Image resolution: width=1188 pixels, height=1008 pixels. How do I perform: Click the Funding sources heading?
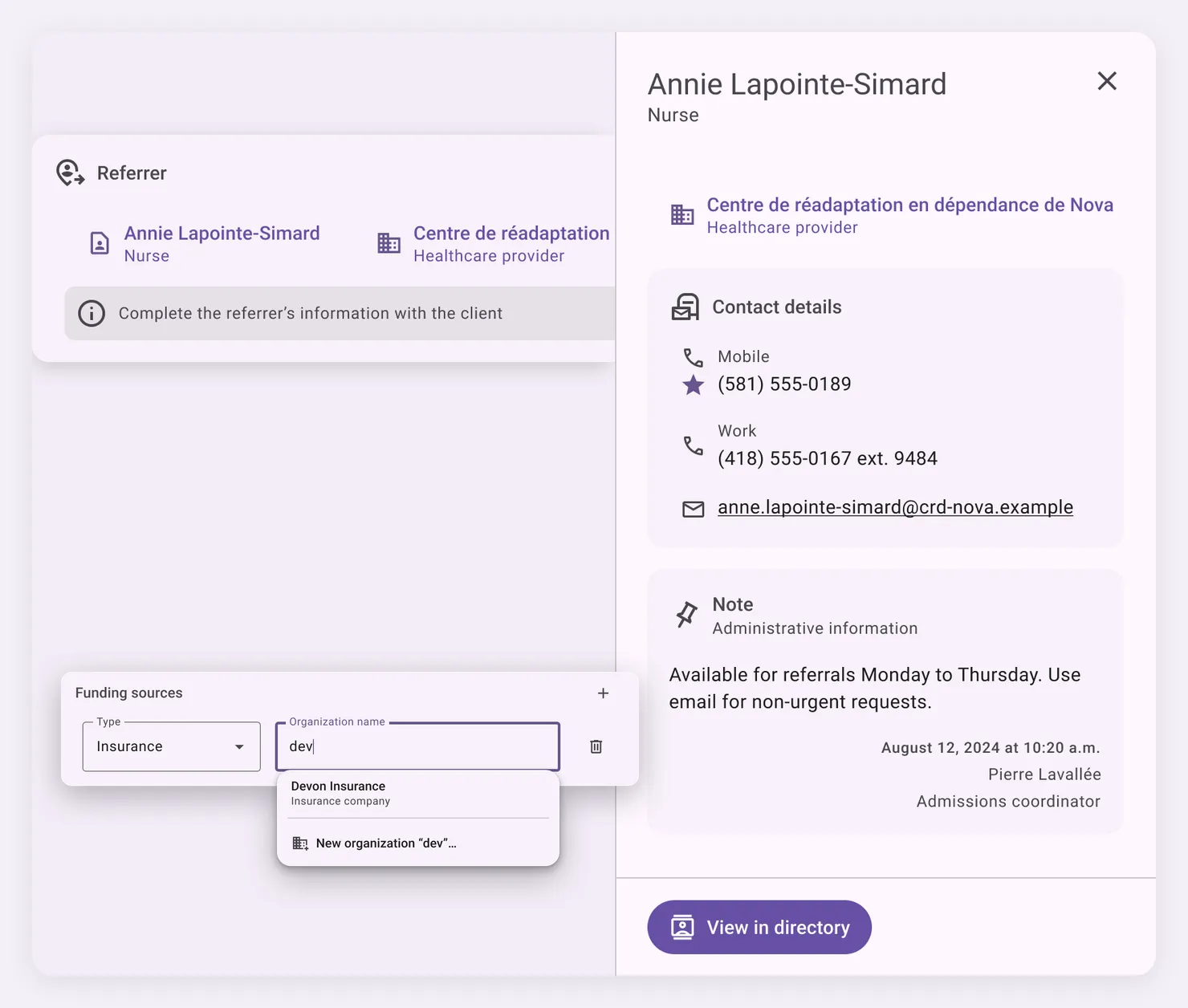coord(128,693)
